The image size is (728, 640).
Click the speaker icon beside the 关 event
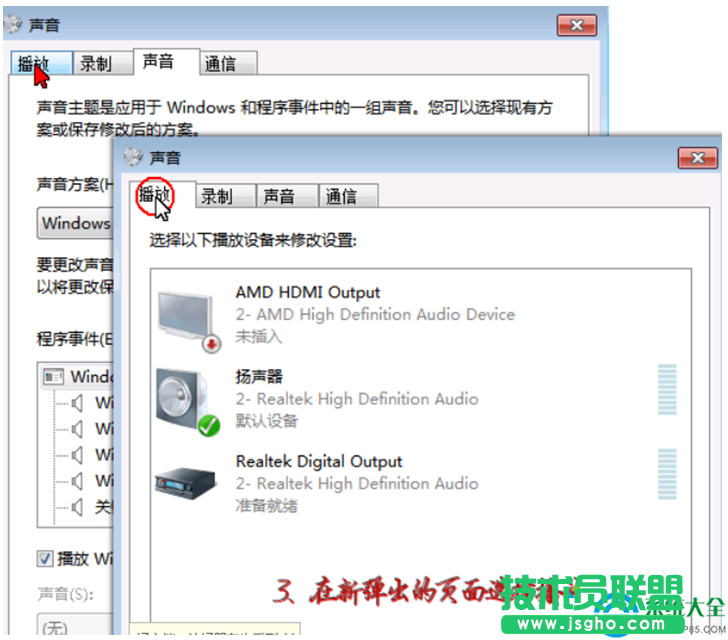click(x=77, y=507)
